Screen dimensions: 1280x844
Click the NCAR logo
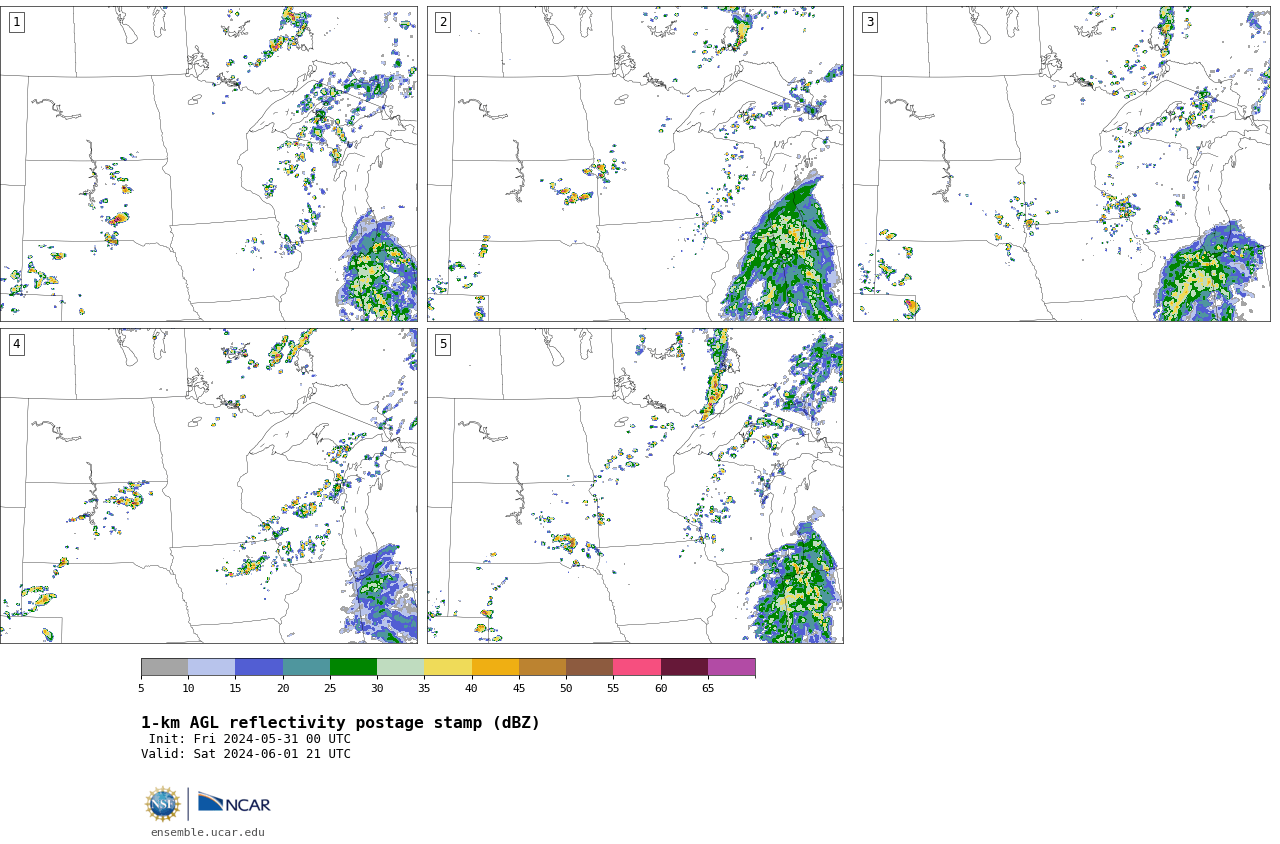click(234, 803)
